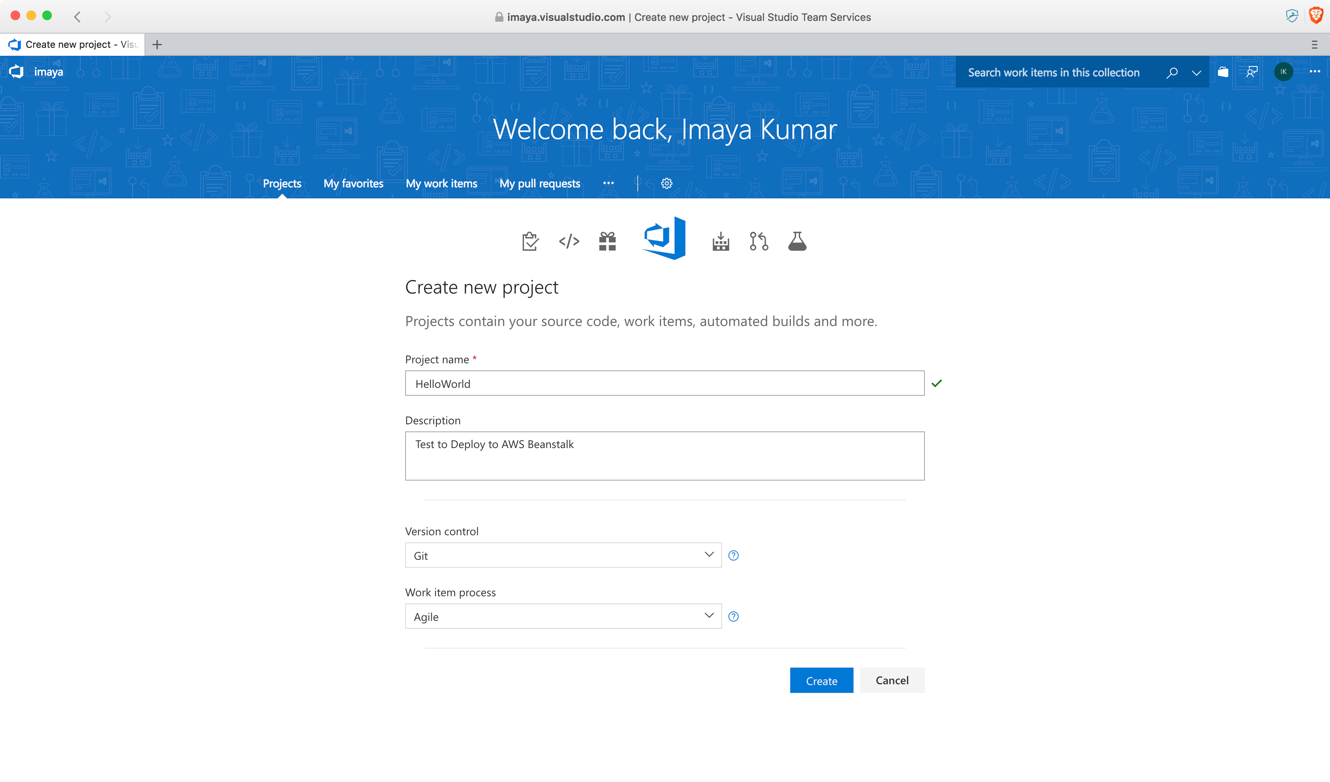
Task: Open the Test flask icon
Action: point(797,241)
